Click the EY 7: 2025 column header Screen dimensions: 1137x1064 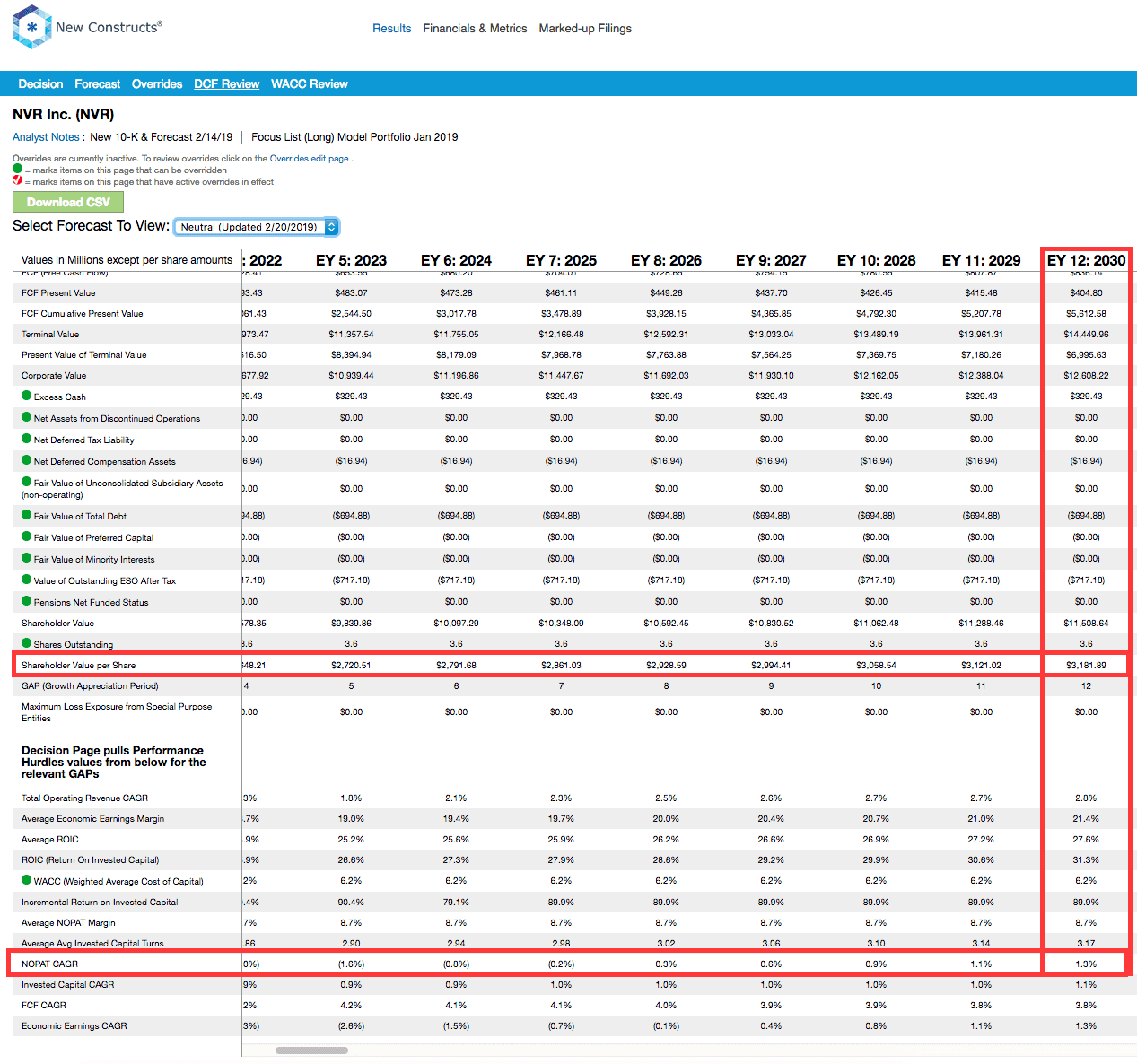[x=561, y=260]
